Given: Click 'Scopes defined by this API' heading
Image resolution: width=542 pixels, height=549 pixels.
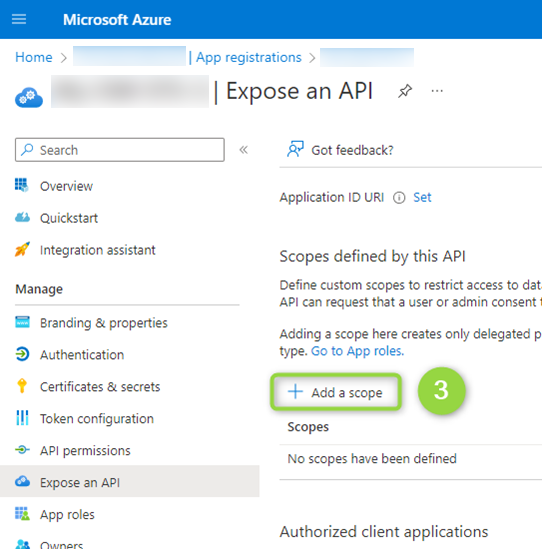Looking at the screenshot, I should tap(372, 257).
